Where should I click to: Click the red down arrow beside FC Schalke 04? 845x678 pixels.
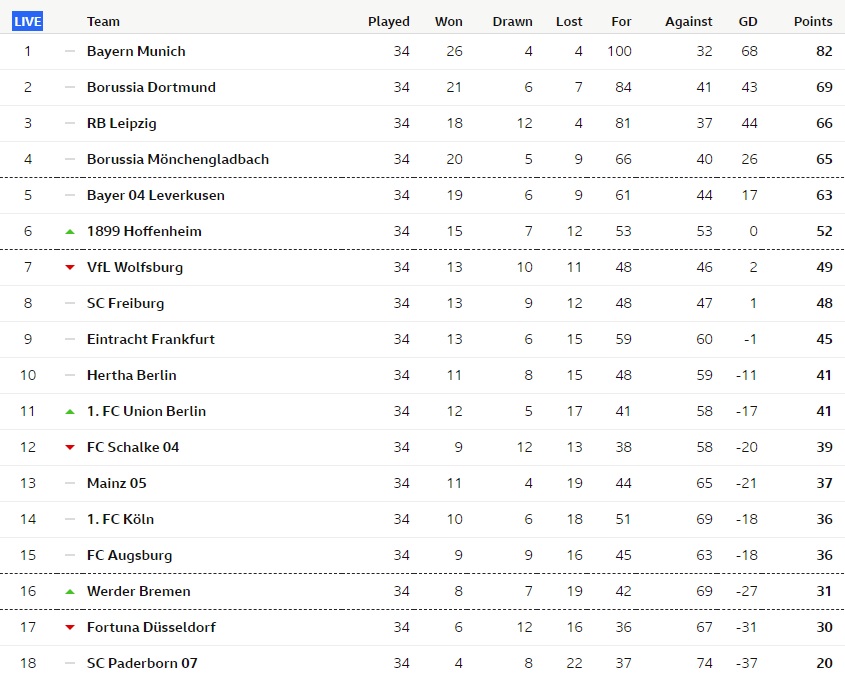(x=70, y=447)
